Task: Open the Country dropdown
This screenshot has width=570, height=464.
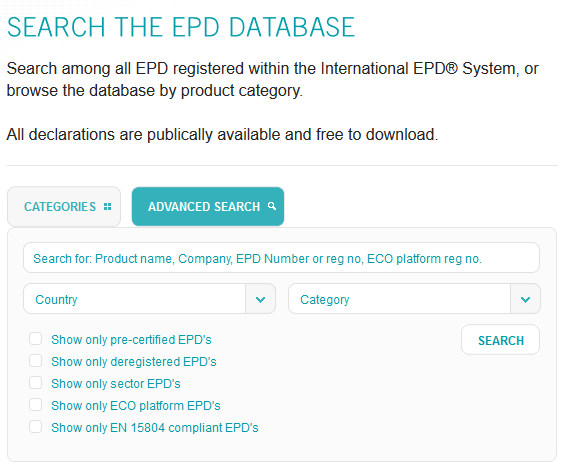Action: (x=149, y=299)
